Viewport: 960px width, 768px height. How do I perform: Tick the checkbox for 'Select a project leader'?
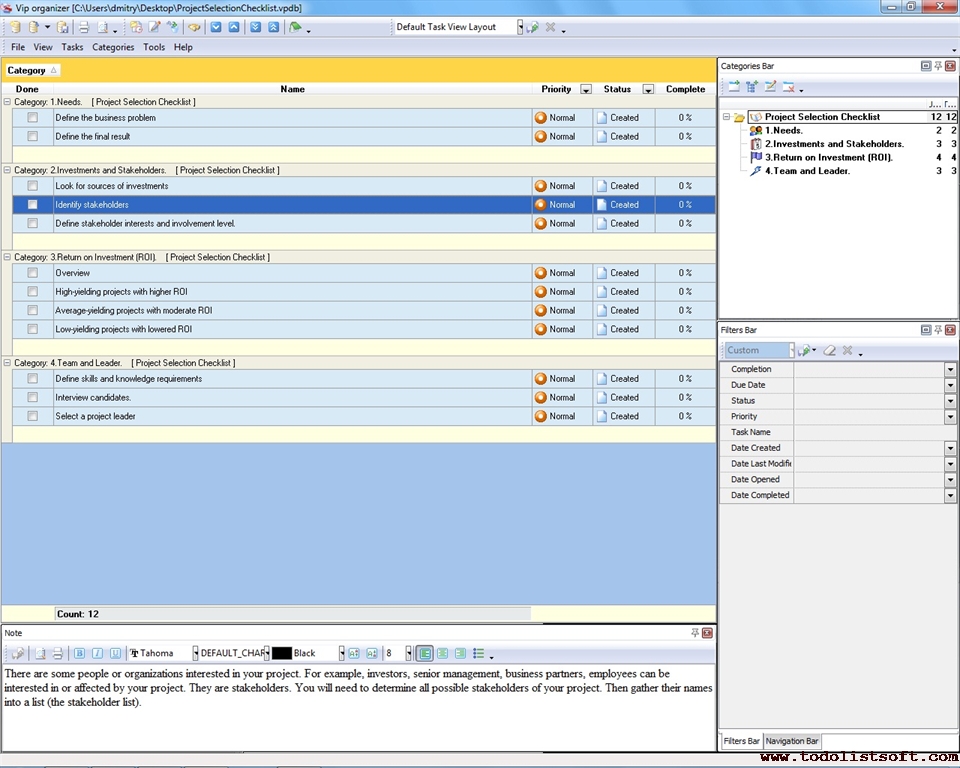coord(33,416)
